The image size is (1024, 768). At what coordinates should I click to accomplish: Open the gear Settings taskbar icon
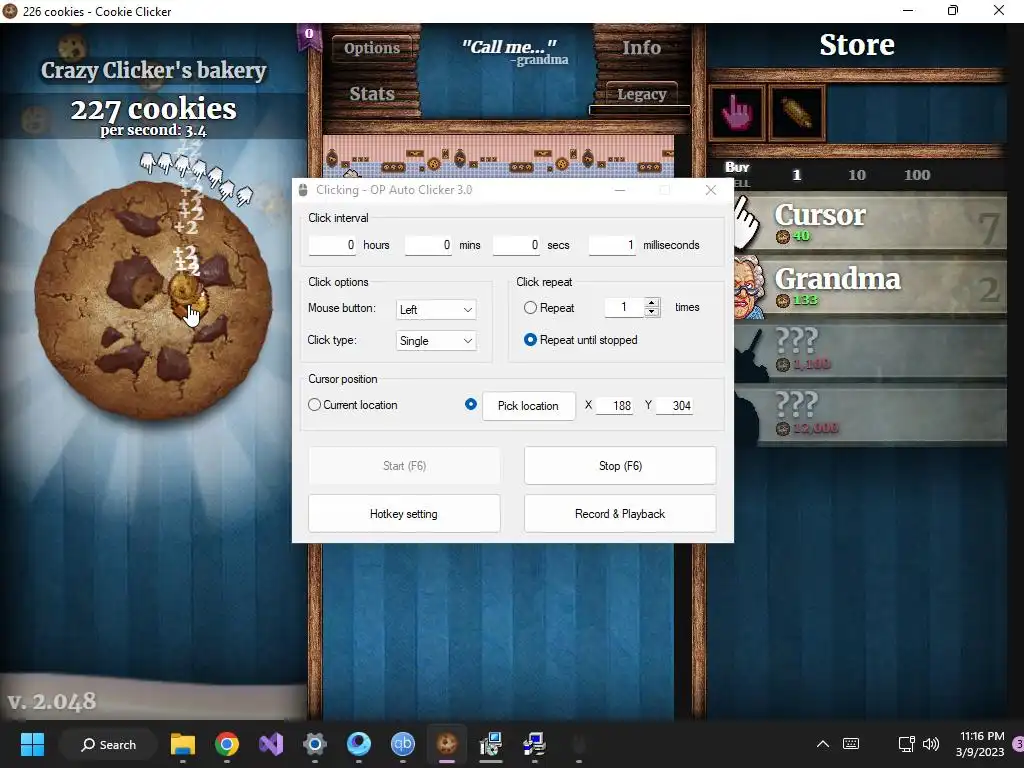pyautogui.click(x=315, y=744)
